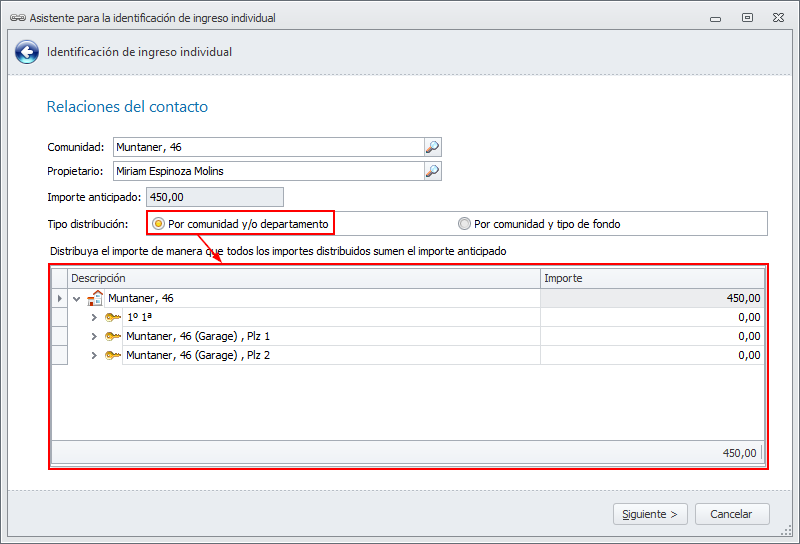Click the key icon for Garage Plz 2

click(113, 355)
